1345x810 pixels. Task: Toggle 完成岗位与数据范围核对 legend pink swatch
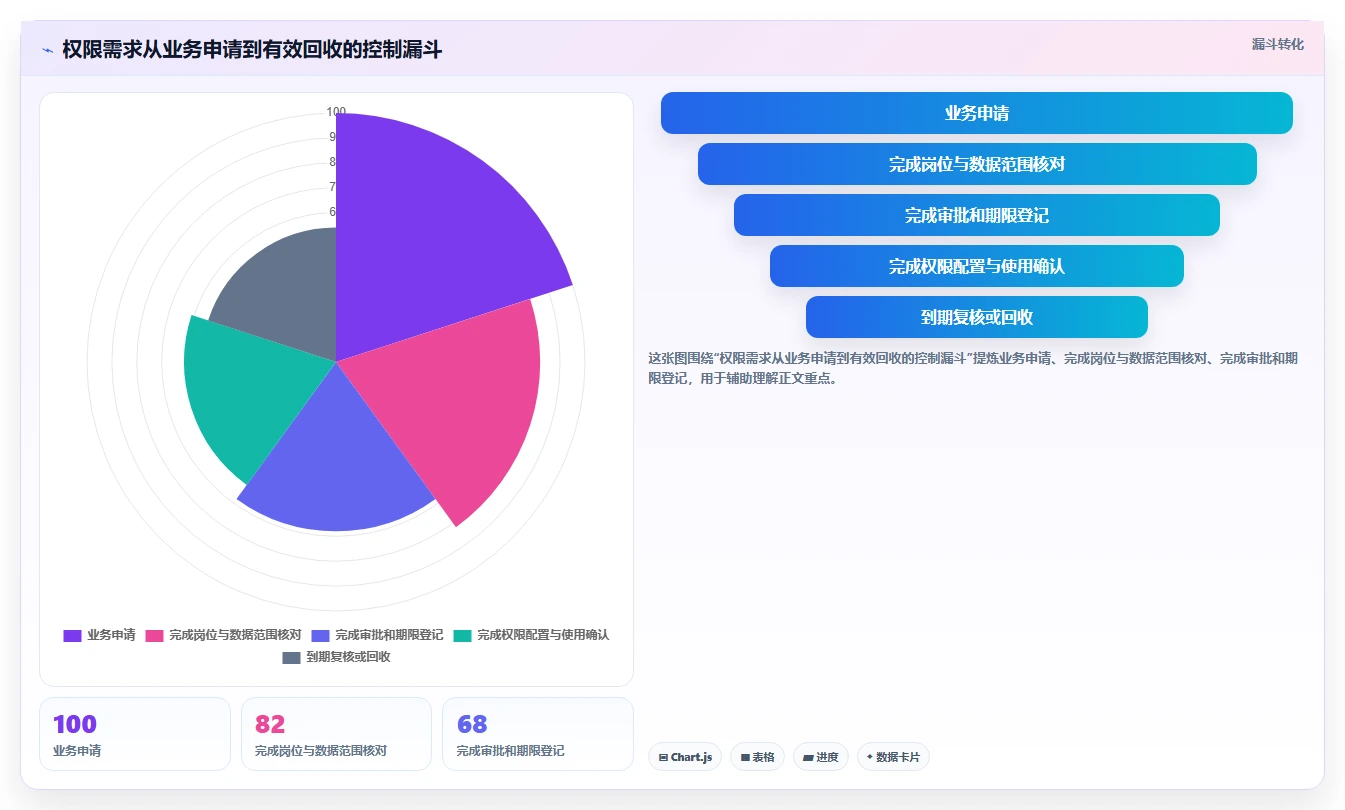click(154, 635)
